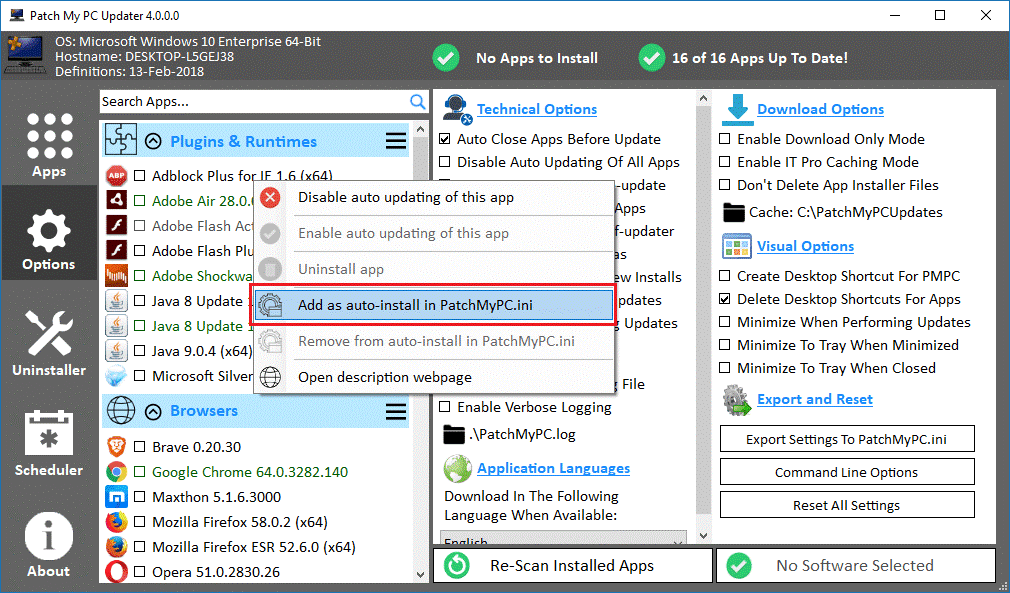Click the Google Chrome icon

click(117, 471)
